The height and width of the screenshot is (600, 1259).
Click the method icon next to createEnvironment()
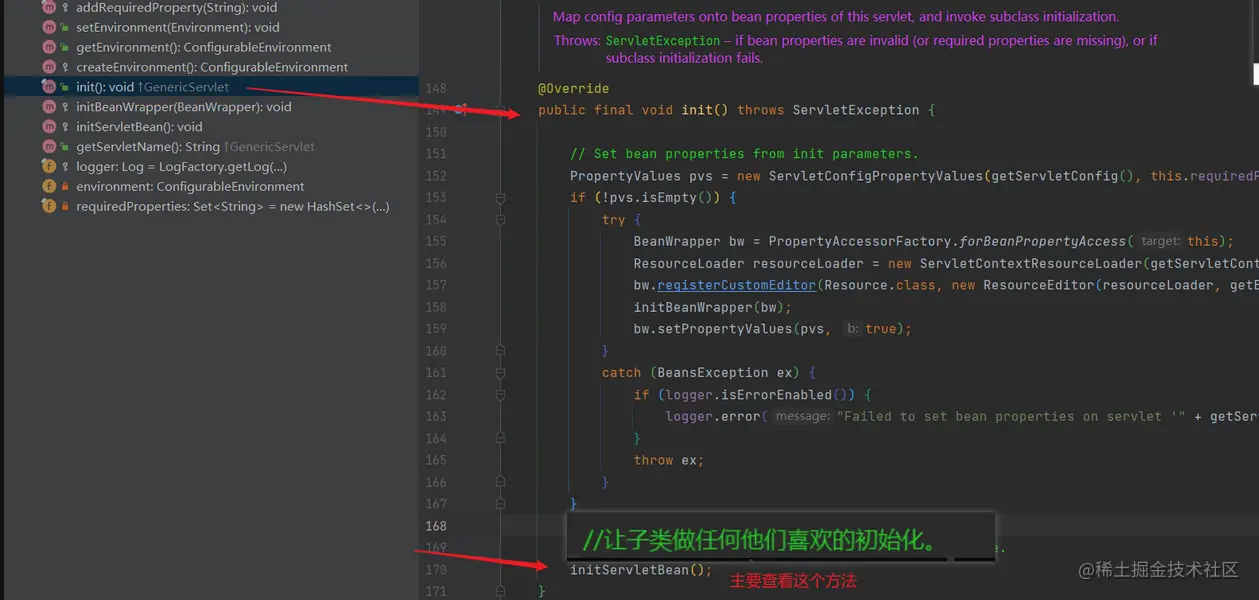coord(49,68)
